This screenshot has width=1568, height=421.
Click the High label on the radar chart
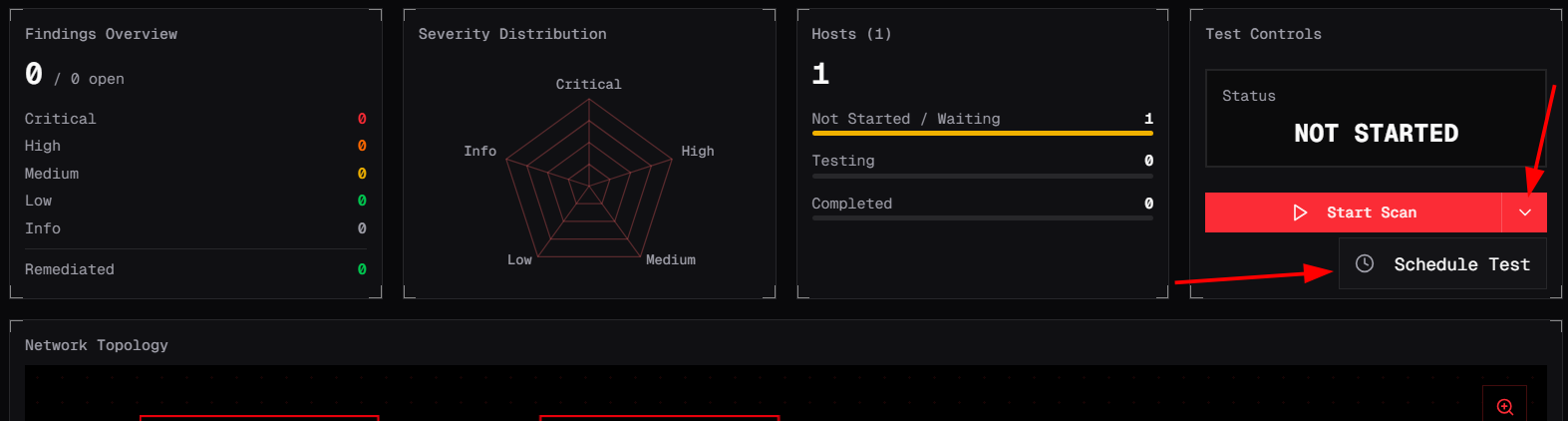698,151
